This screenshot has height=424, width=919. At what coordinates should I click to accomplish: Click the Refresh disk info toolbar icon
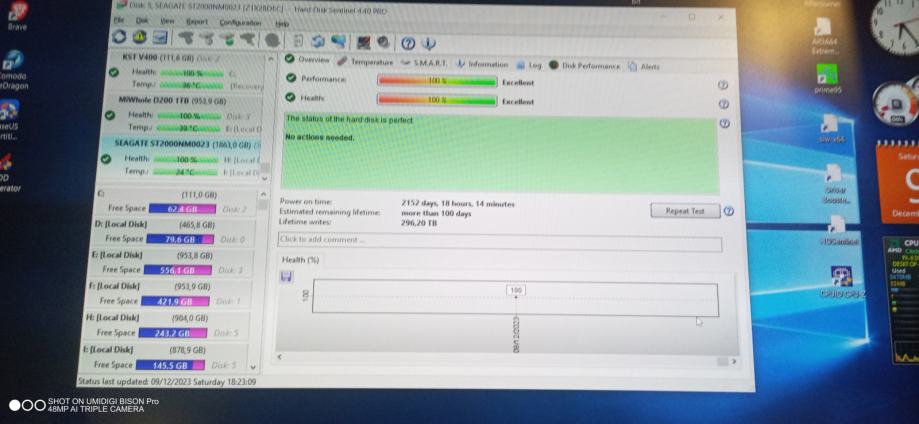[x=119, y=37]
